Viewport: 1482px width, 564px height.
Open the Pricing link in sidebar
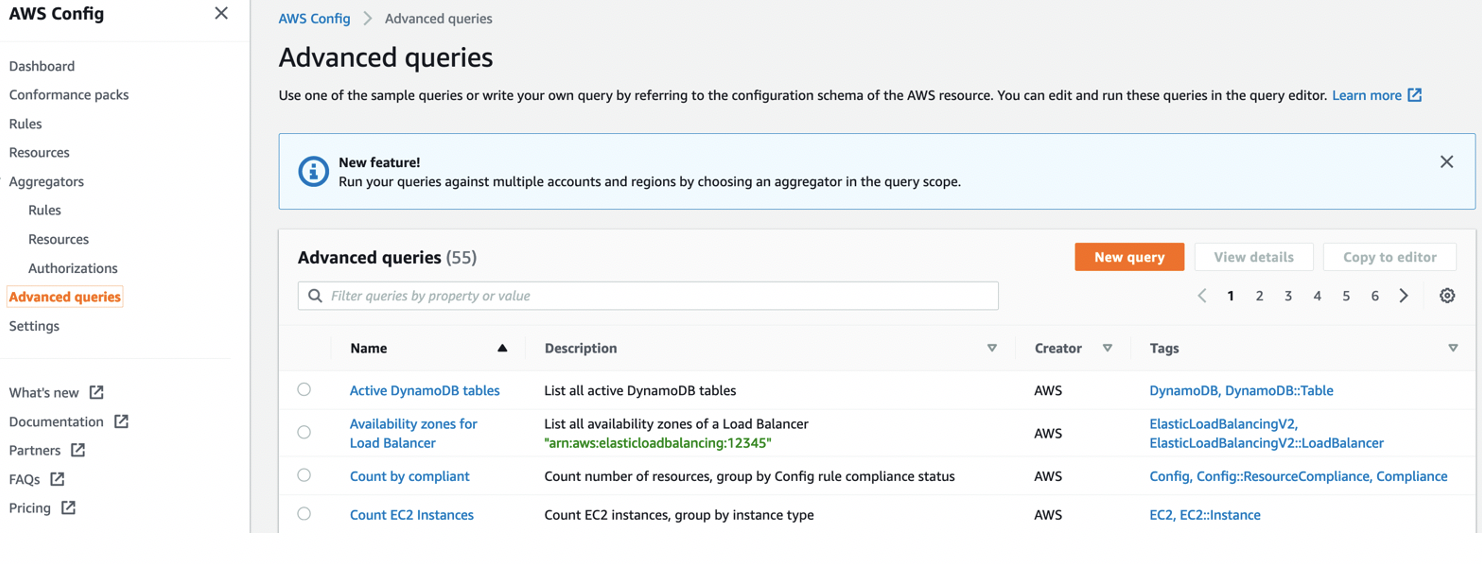point(30,508)
